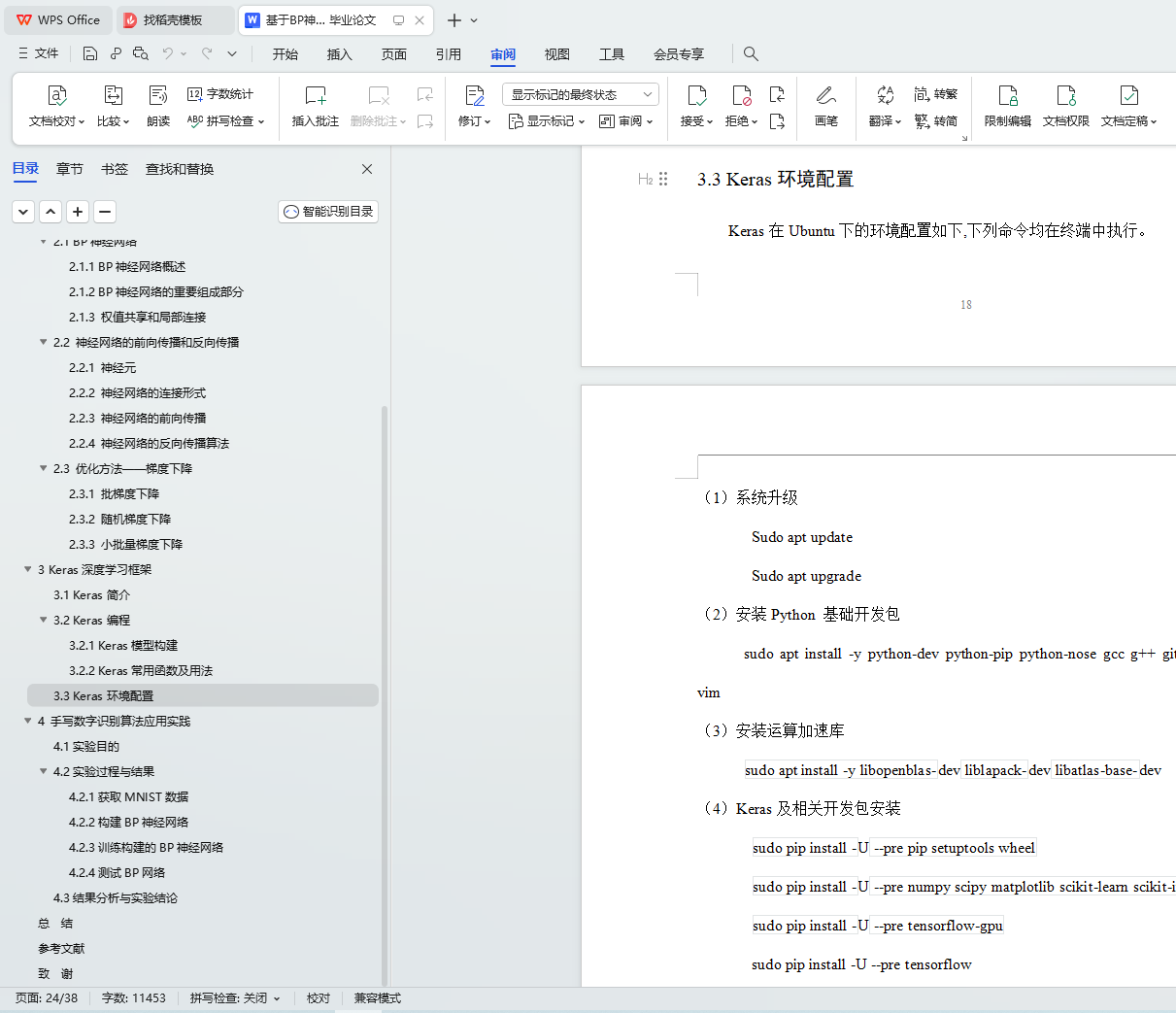
Task: Click 兼容模式 in the status bar
Action: [x=378, y=998]
